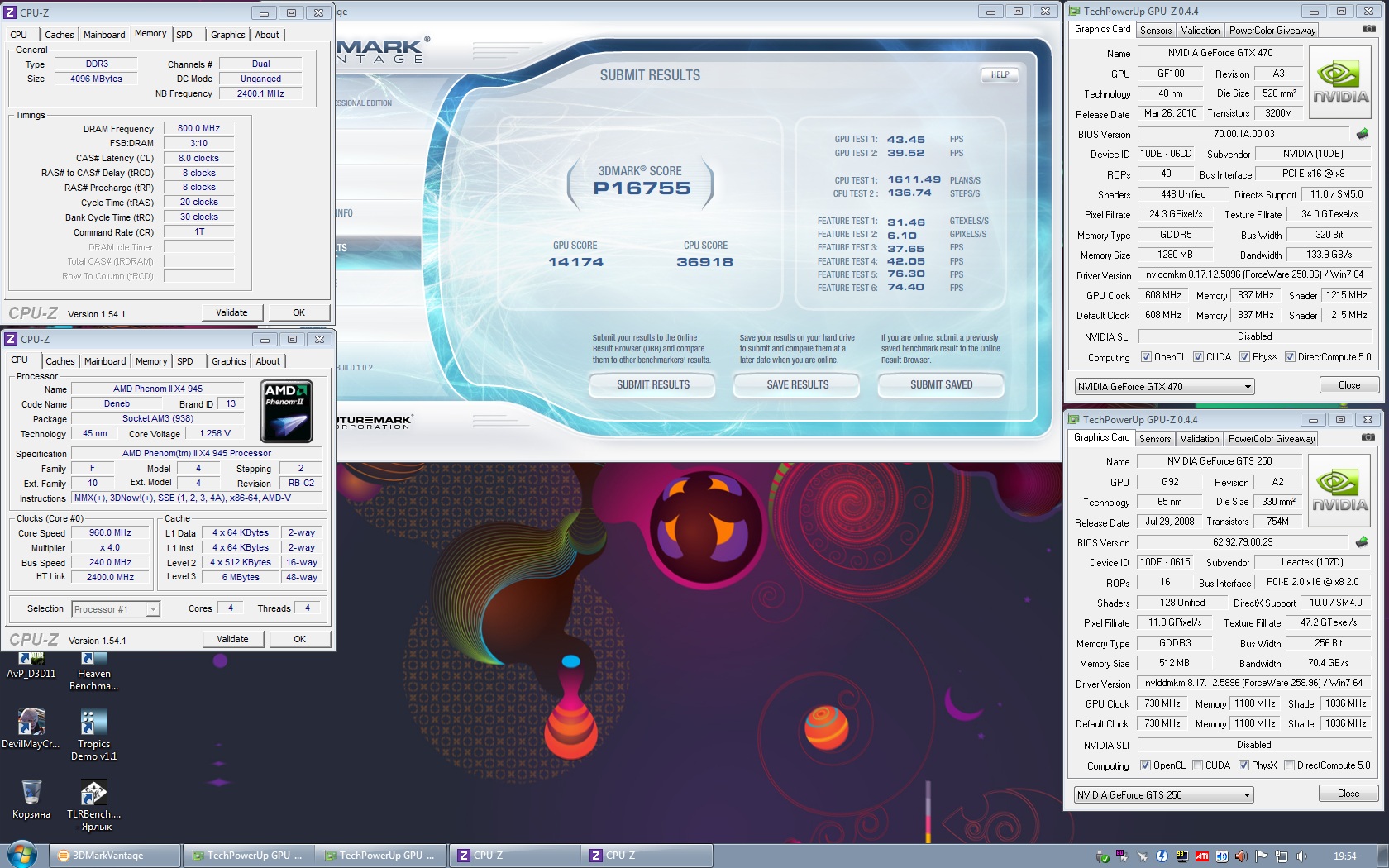Toggle OpenCL checkbox in the GTX 470 window
The width and height of the screenshot is (1389, 868).
tap(1146, 357)
